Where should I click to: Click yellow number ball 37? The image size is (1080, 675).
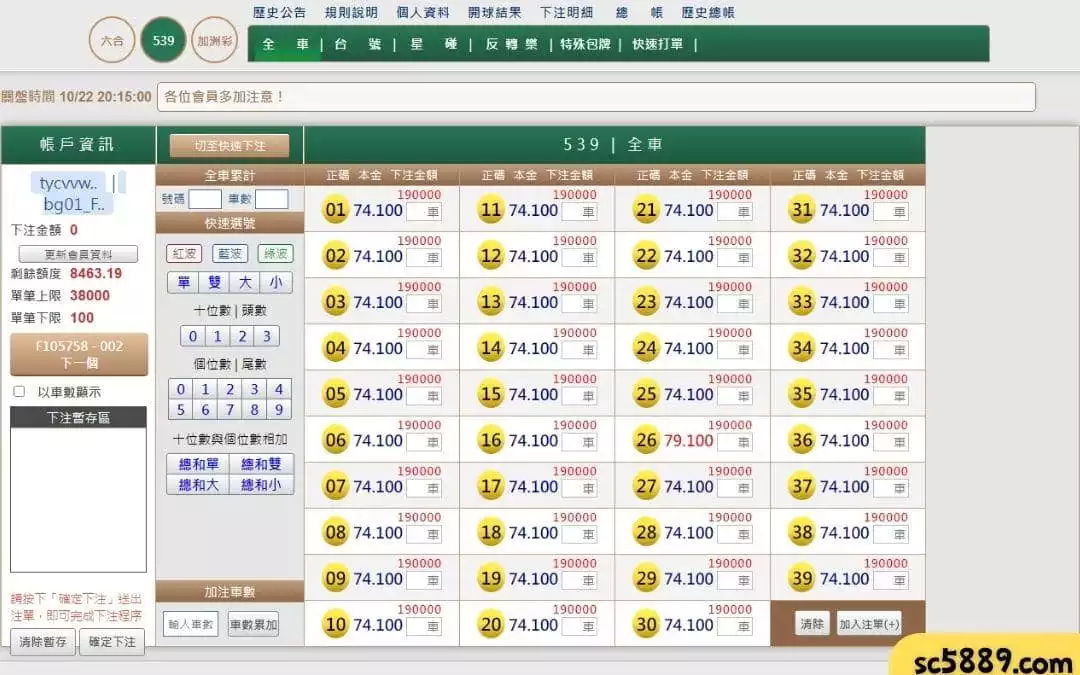point(802,486)
